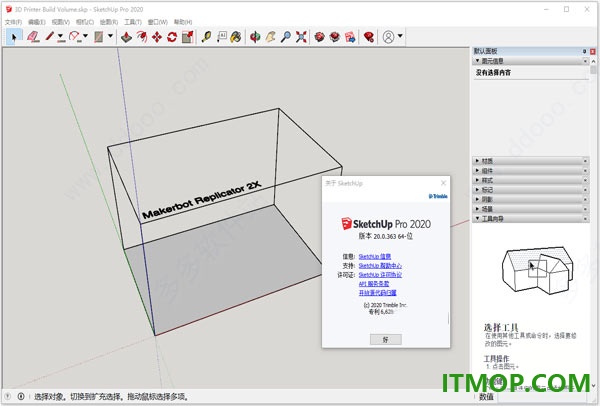This screenshot has width=600, height=406.
Task: Select the Eraser tool
Action: pos(34,37)
